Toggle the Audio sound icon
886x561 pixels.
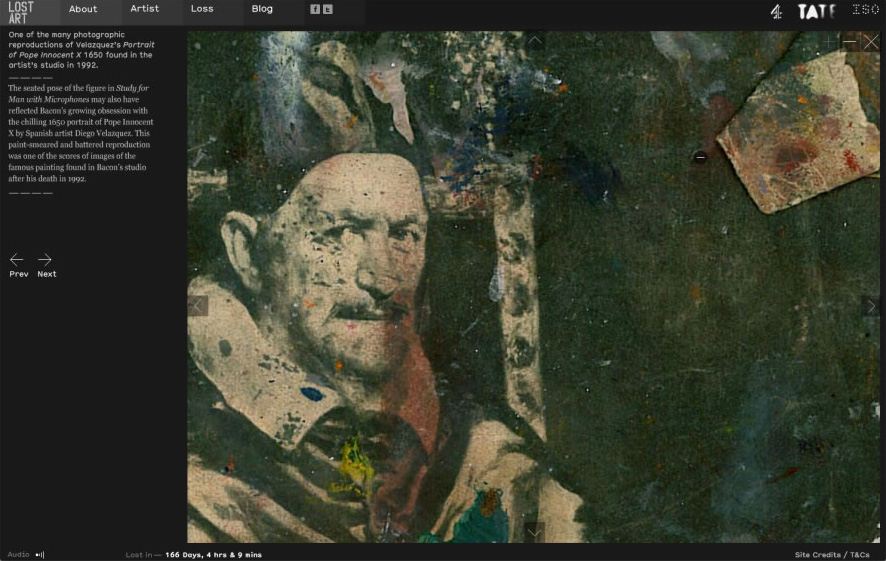tap(40, 555)
